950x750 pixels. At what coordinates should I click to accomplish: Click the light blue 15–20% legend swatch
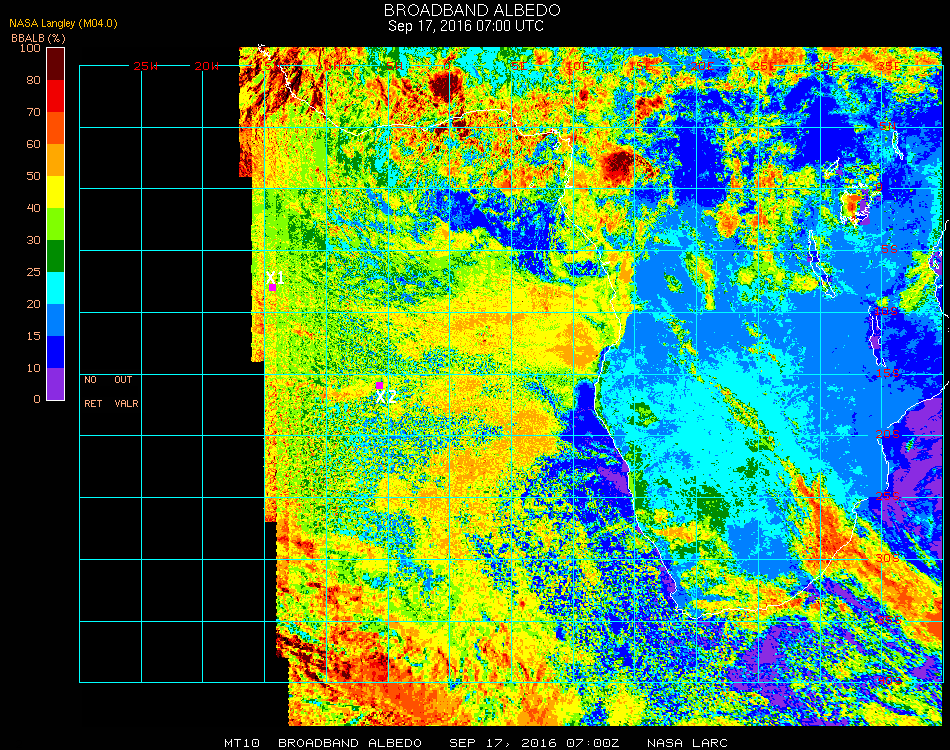(55, 320)
